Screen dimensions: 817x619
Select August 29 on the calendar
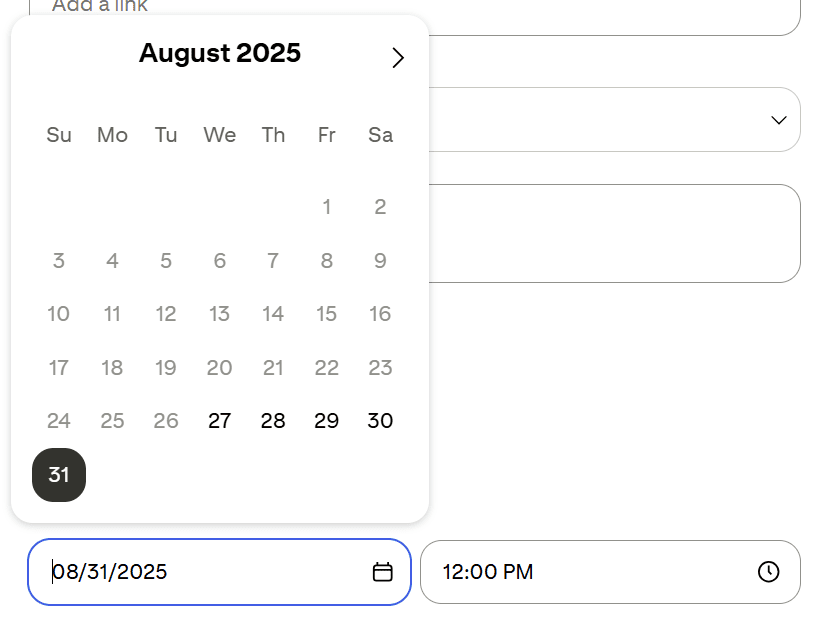[326, 421]
